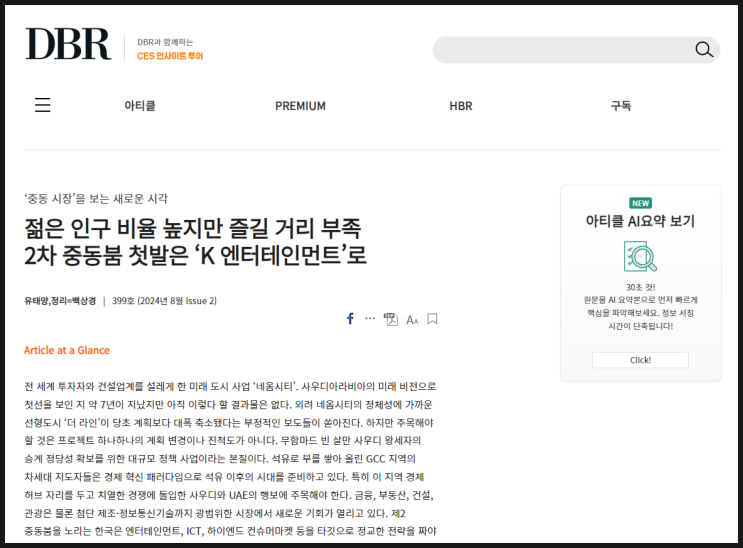
Task: Click the DBR과 함께하는 text
Action: [x=165, y=42]
